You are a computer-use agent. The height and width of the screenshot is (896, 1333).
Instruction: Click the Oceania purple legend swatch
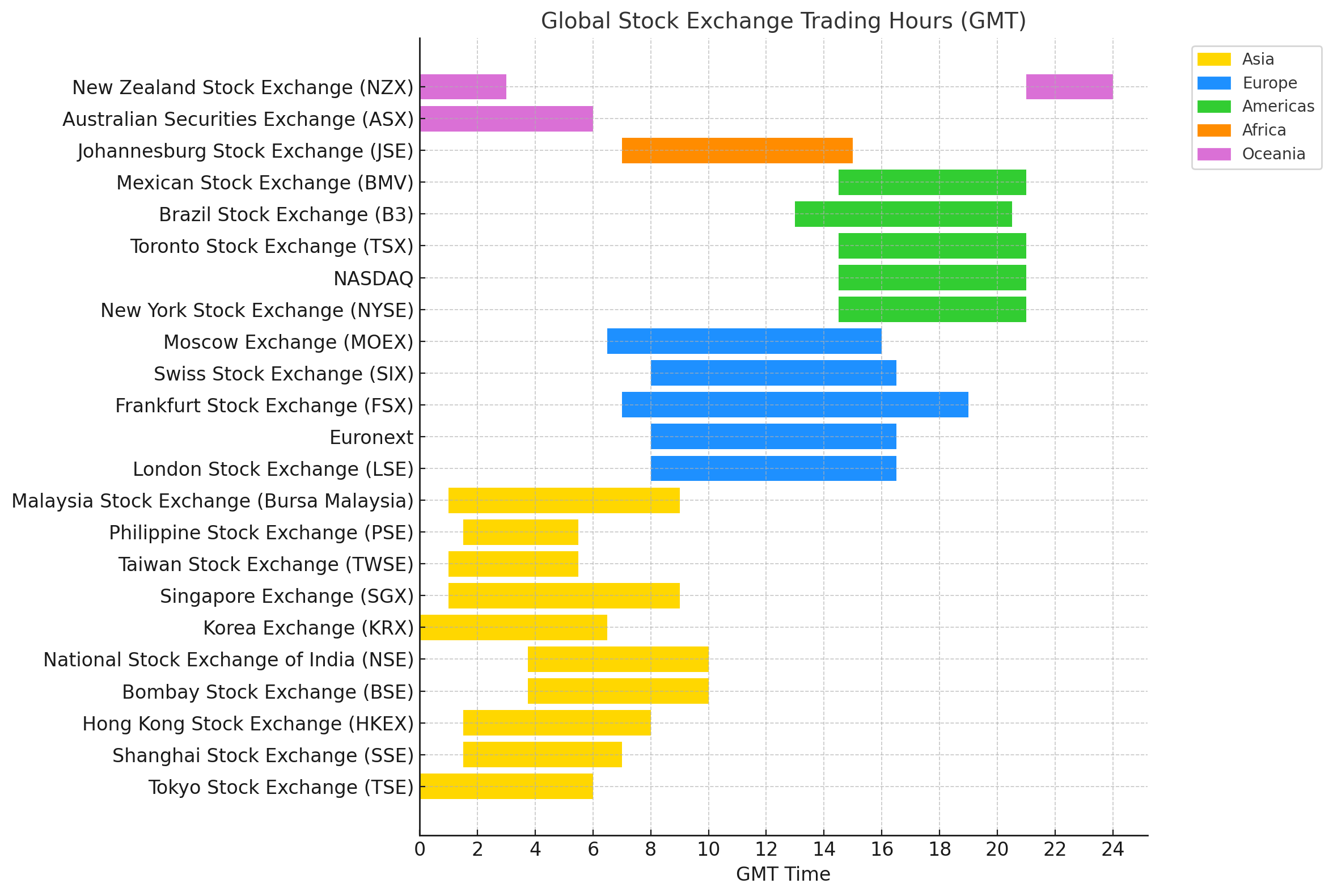[1213, 154]
